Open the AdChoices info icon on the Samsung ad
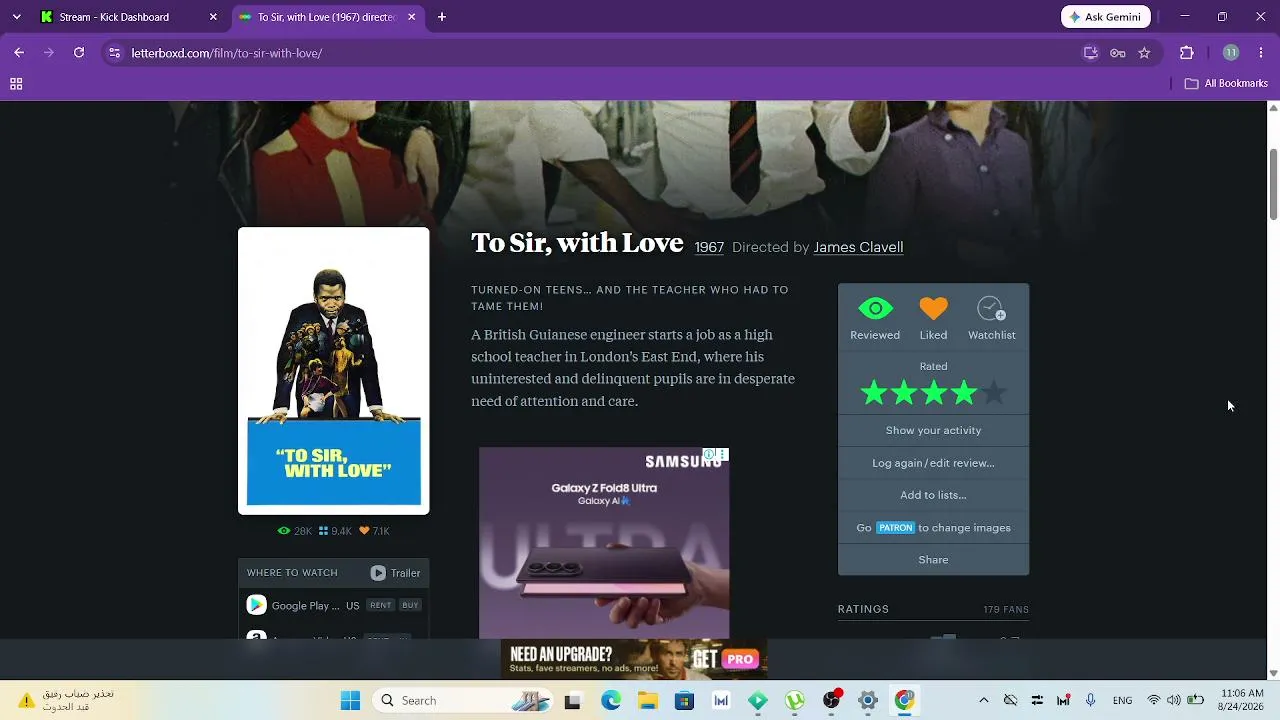This screenshot has height=720, width=1280. (x=709, y=455)
